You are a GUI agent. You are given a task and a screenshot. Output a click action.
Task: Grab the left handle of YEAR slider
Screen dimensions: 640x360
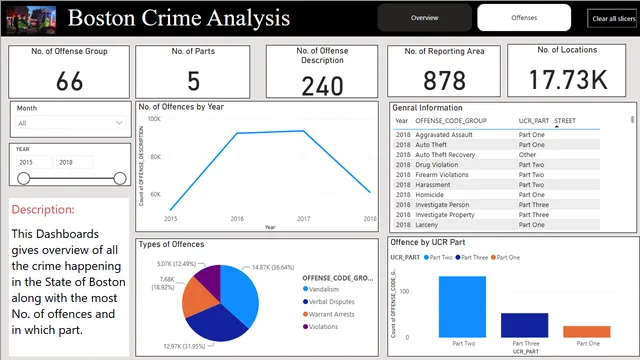point(24,178)
